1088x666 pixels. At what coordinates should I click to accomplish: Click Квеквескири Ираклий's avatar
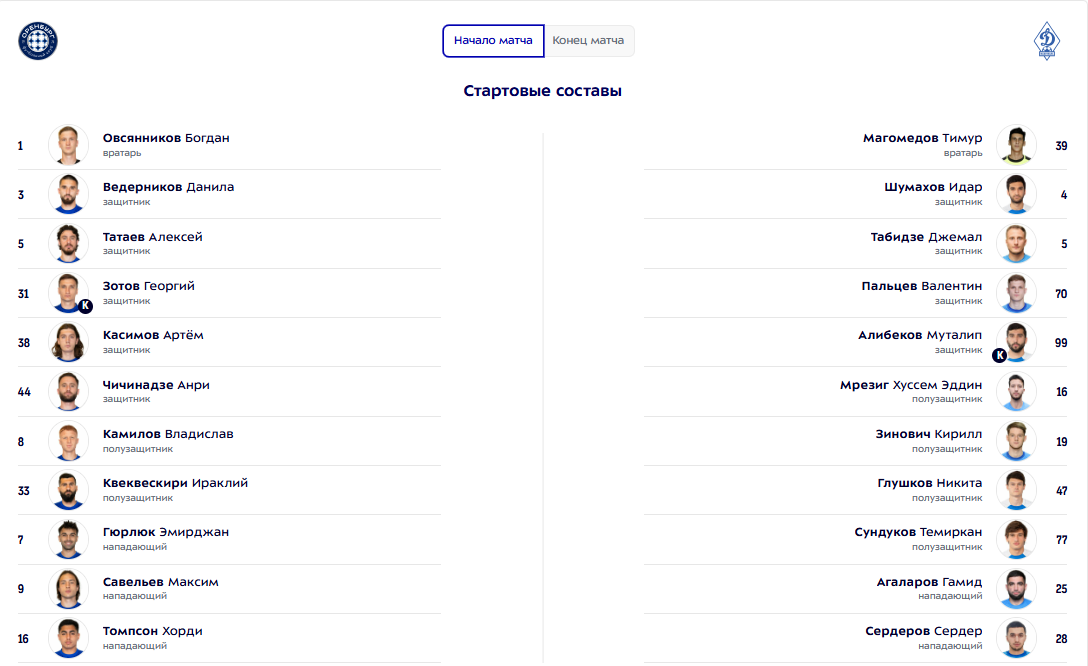pyautogui.click(x=68, y=490)
